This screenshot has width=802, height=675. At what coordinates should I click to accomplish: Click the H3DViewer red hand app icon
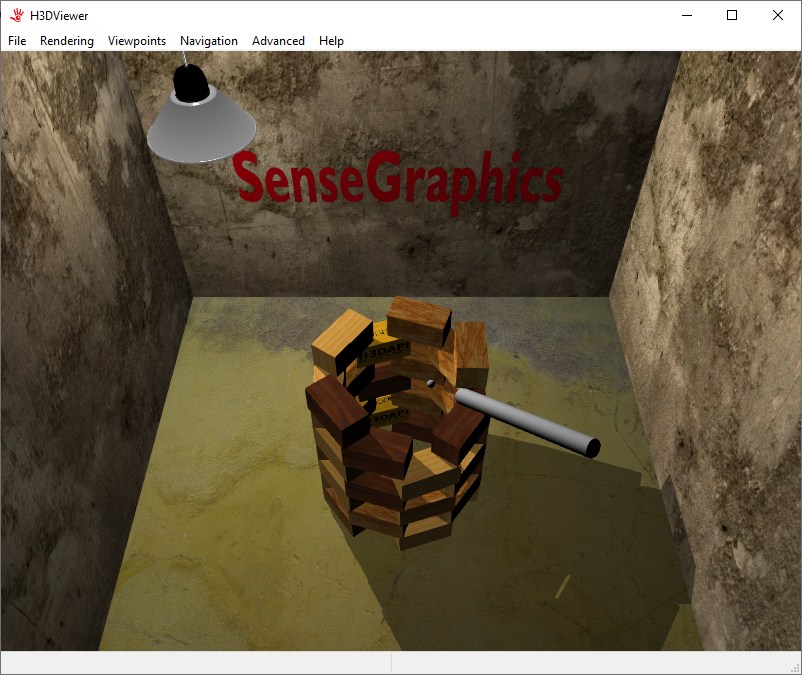[17, 15]
